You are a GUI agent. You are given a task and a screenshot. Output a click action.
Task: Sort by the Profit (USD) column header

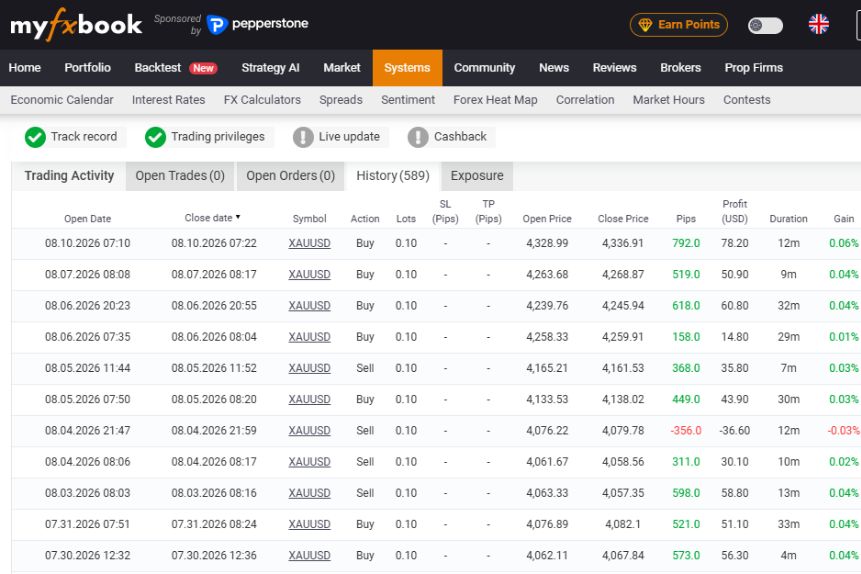(x=735, y=211)
